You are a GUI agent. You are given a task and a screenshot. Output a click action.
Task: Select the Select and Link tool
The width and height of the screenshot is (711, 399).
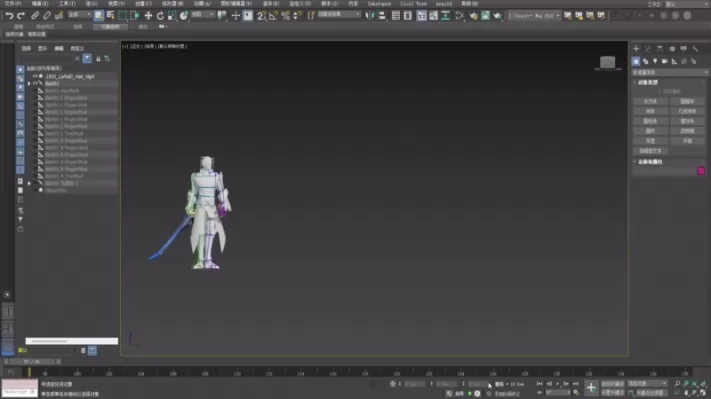35,16
